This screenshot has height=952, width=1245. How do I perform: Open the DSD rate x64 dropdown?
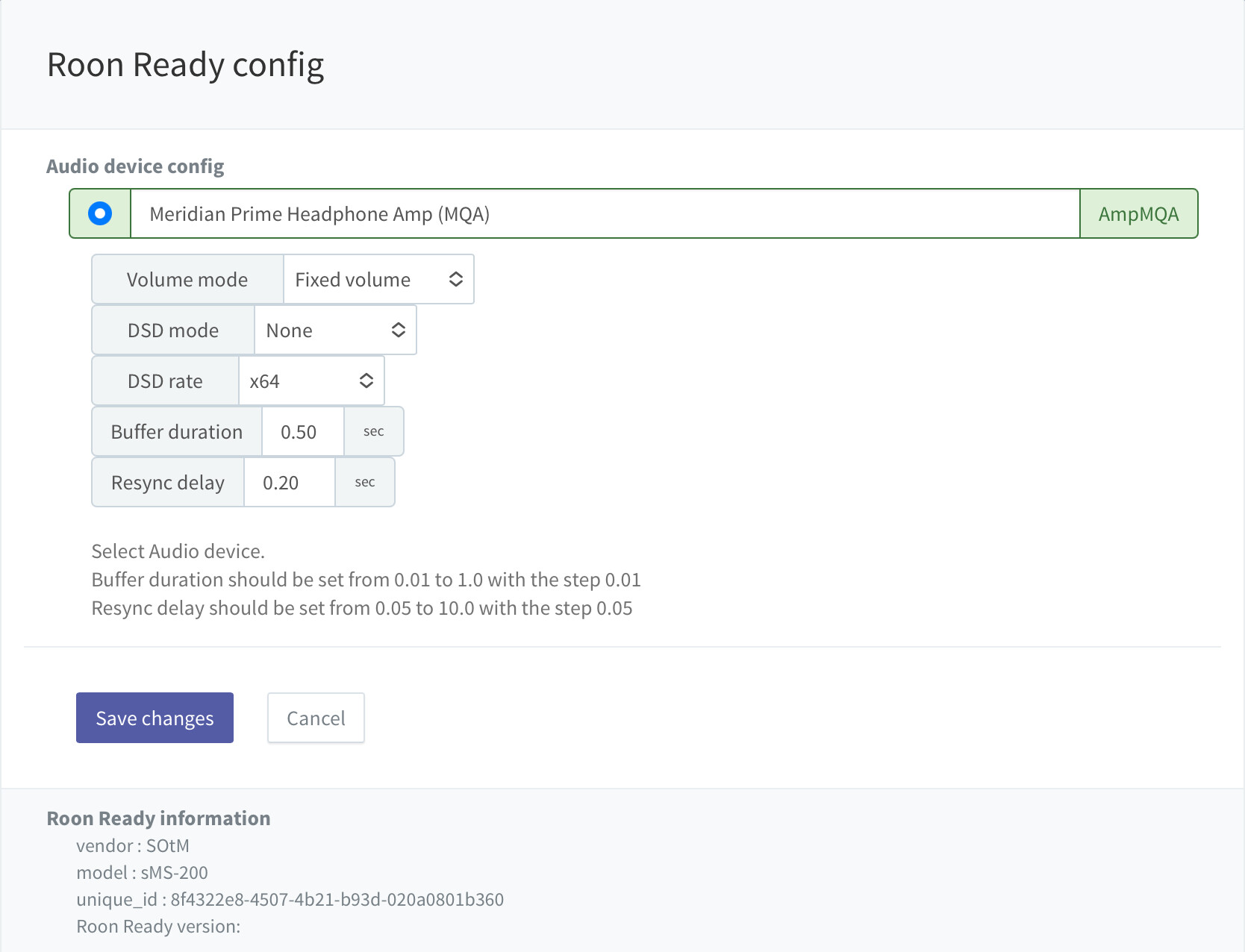(x=311, y=381)
